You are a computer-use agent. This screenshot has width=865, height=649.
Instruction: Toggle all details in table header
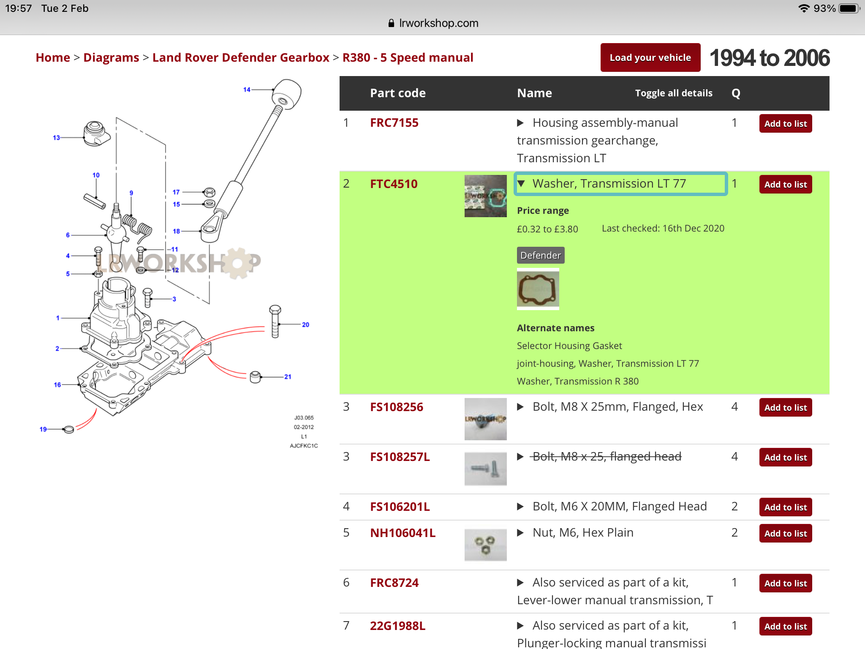[674, 93]
